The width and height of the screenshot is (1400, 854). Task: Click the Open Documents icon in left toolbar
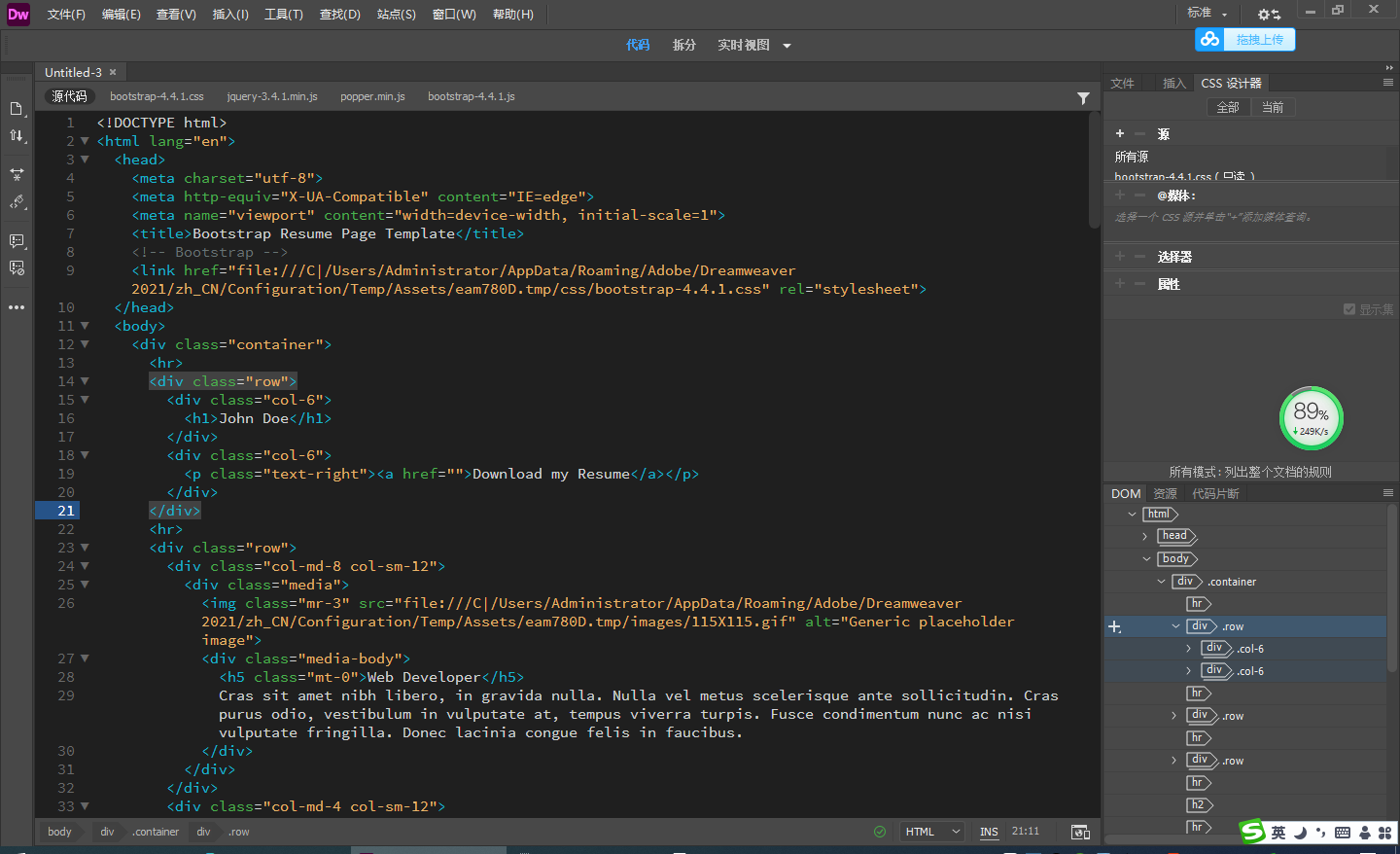pos(17,109)
